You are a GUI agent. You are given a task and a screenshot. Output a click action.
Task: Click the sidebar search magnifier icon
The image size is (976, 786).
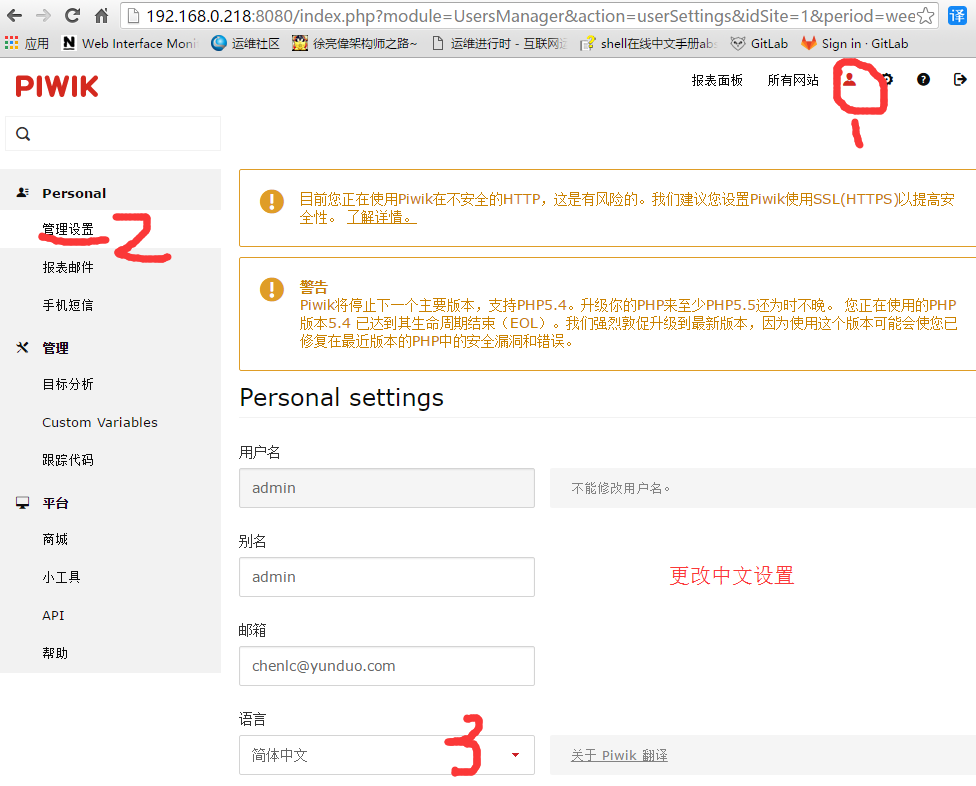tap(23, 134)
